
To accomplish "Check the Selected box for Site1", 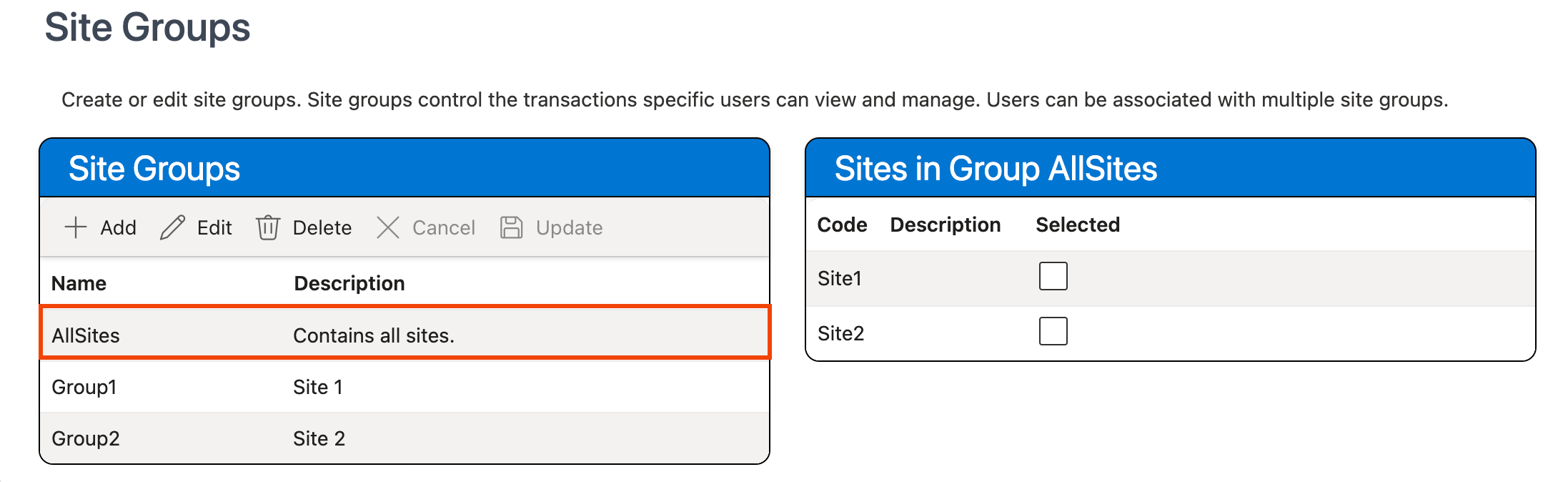I will pos(1053,276).
